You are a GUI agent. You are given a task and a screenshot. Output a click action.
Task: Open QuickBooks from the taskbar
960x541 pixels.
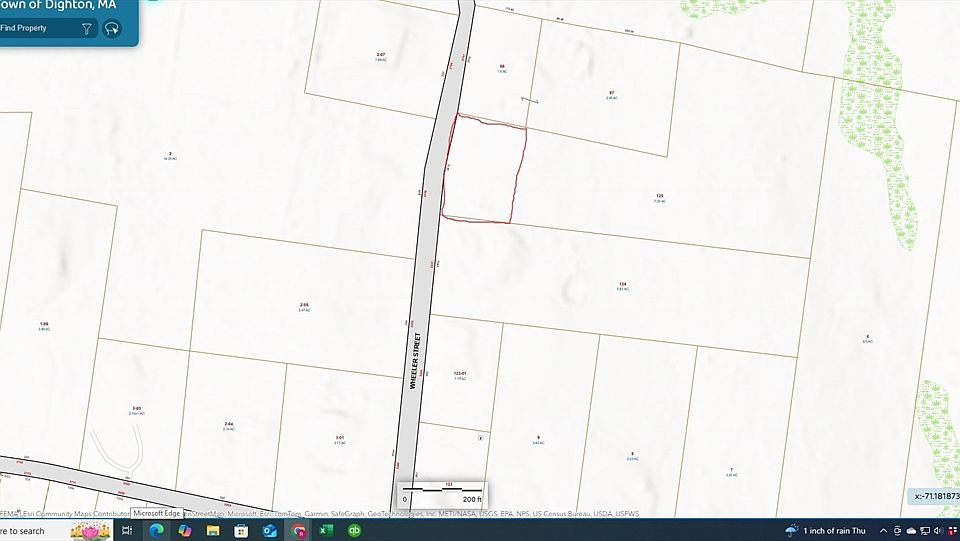click(354, 531)
